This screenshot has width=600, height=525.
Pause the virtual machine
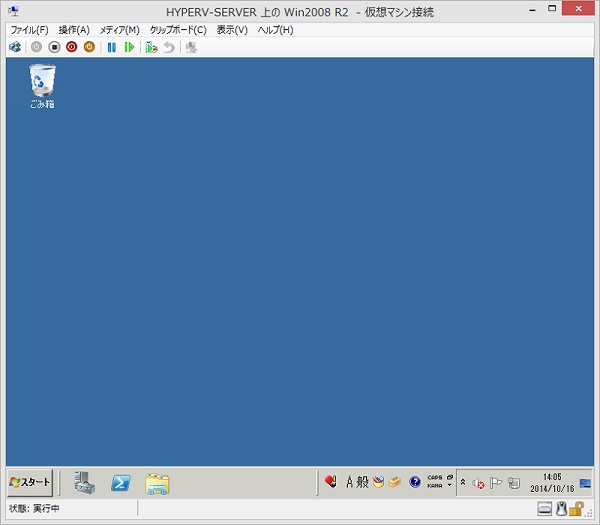(x=111, y=47)
